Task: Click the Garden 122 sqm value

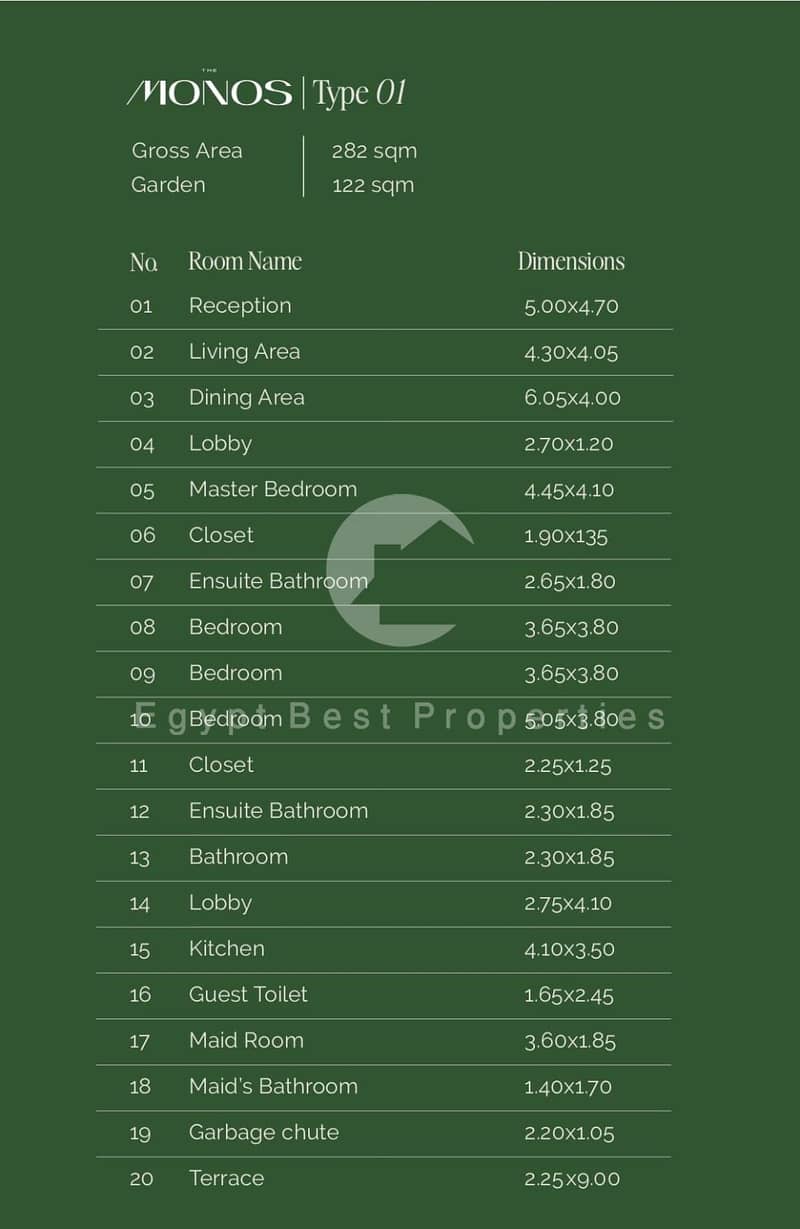Action: [373, 185]
